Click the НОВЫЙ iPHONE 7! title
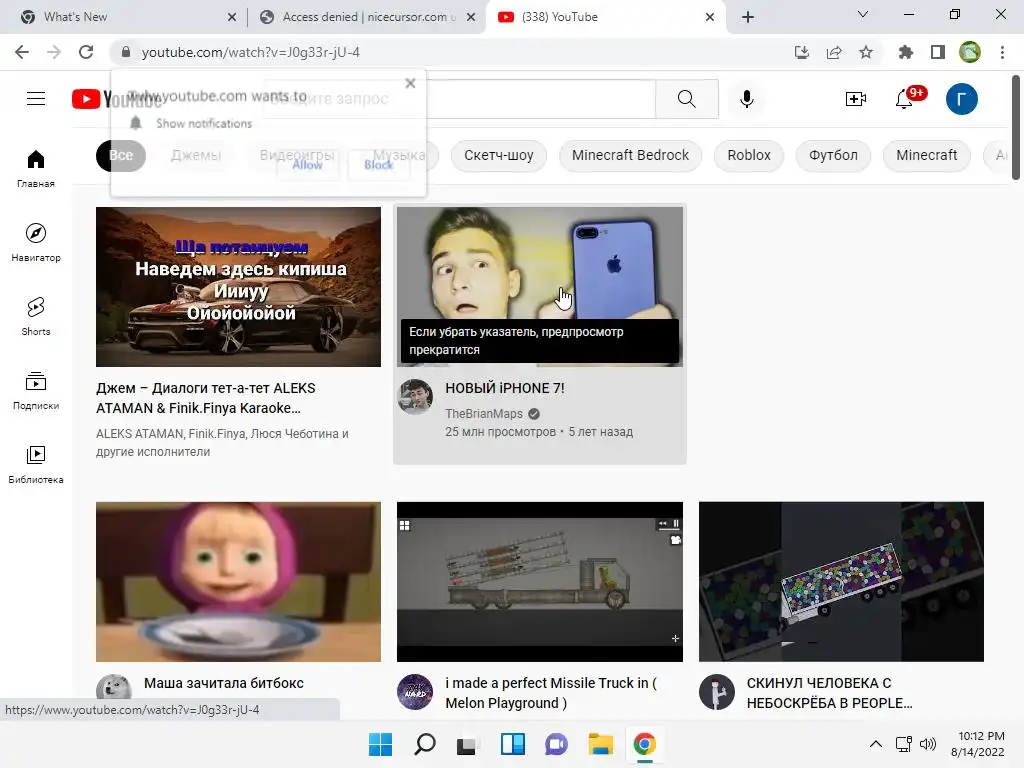 click(x=505, y=388)
